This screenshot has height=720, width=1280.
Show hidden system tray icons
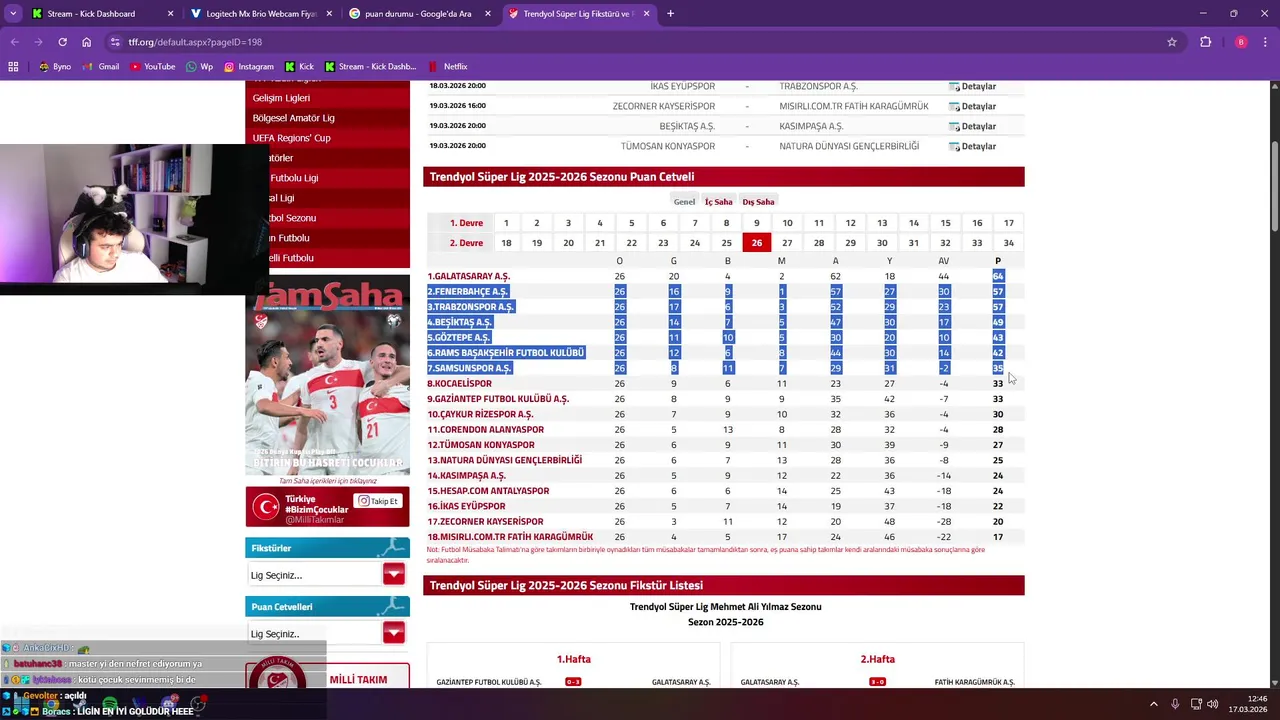[x=1153, y=704]
